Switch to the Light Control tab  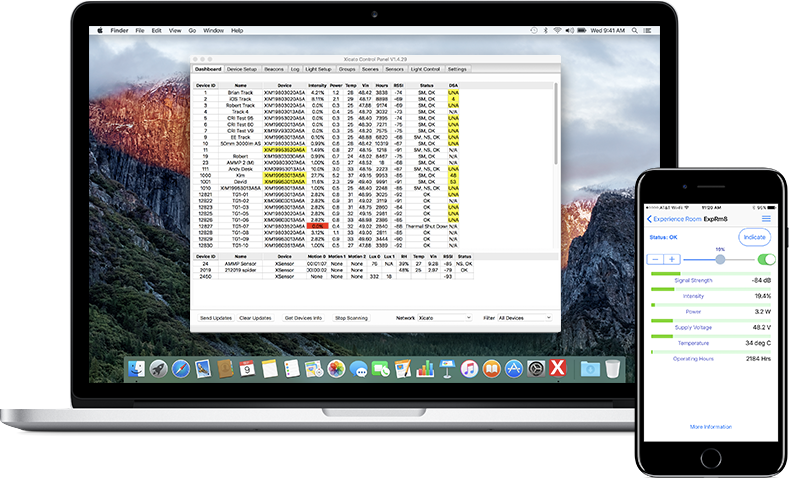[424, 69]
